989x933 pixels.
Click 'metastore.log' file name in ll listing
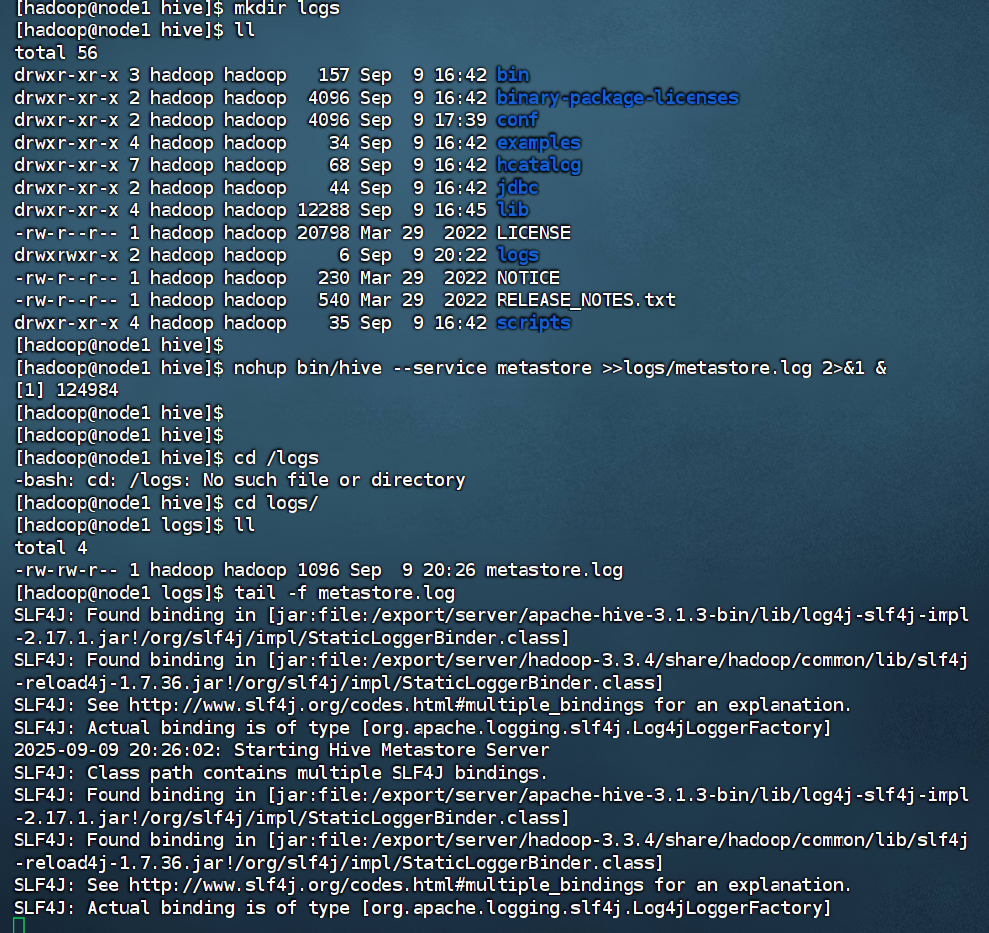554,570
